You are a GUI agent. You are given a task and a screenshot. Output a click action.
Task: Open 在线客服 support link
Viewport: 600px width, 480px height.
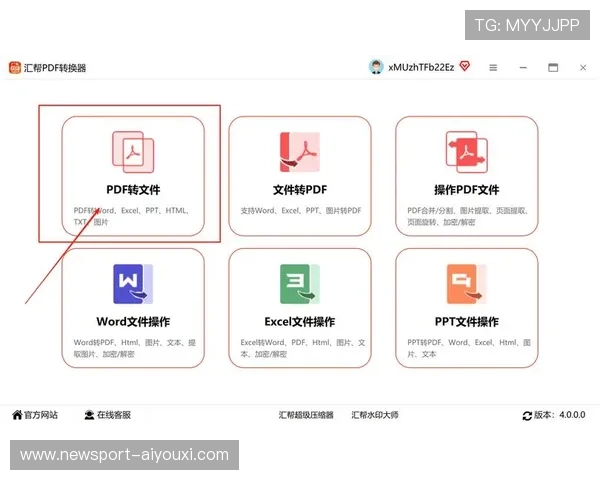click(x=114, y=415)
